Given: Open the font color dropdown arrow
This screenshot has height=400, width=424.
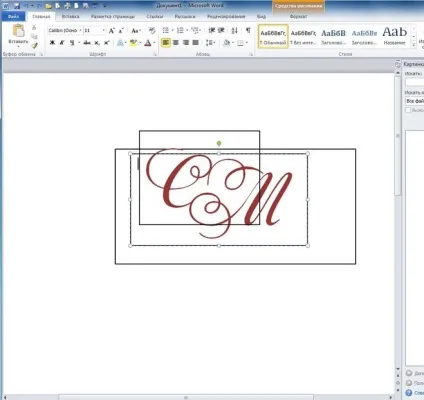Looking at the screenshot, I should [x=154, y=43].
